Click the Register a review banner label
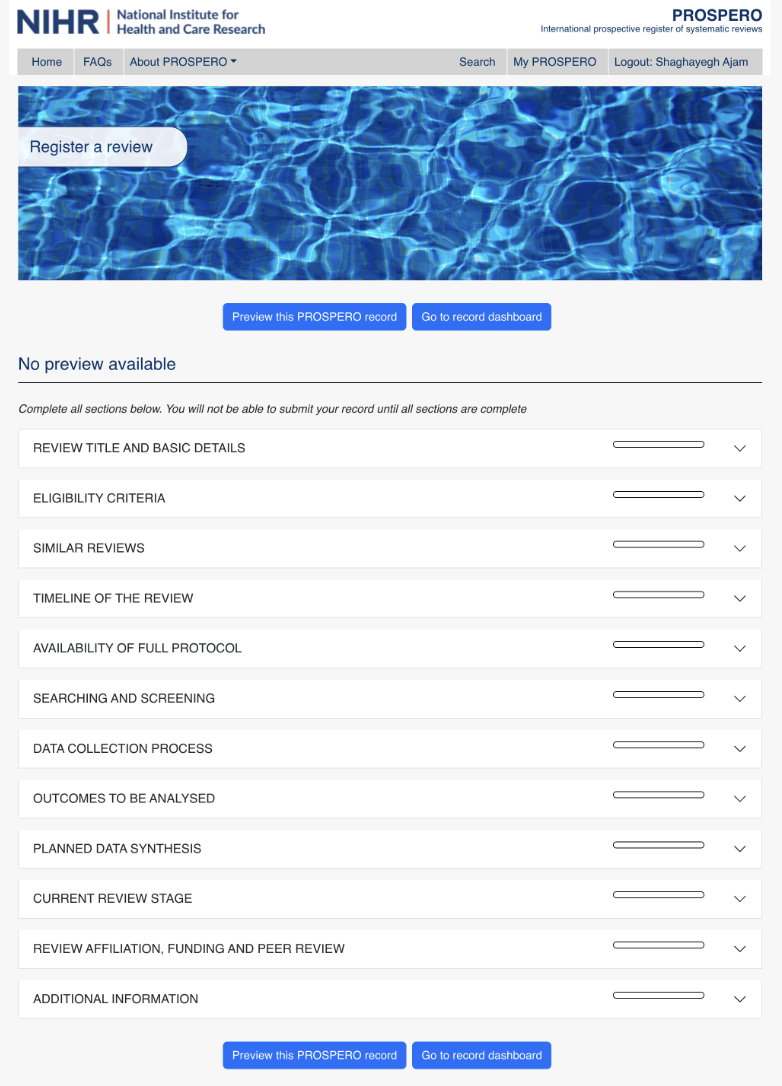This screenshot has height=1086, width=782. point(92,147)
